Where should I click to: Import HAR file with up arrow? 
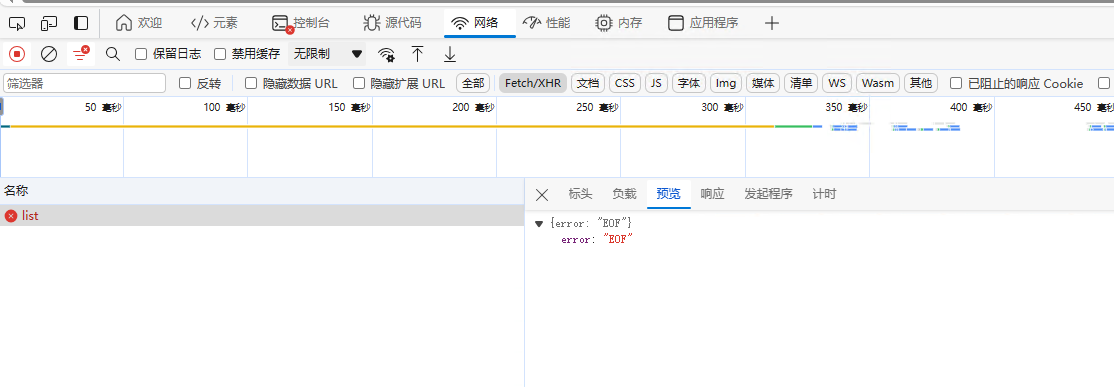(418, 54)
